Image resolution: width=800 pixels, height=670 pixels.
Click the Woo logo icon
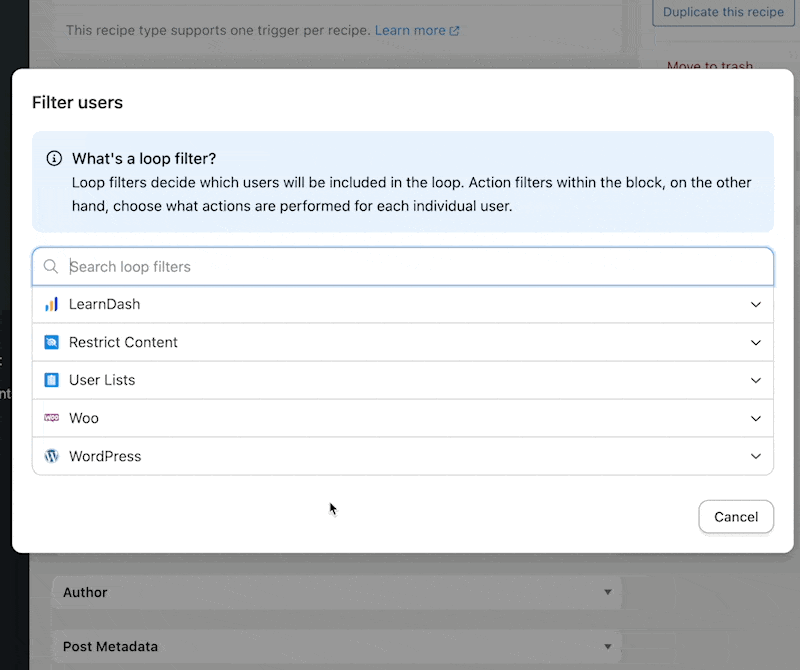click(51, 418)
